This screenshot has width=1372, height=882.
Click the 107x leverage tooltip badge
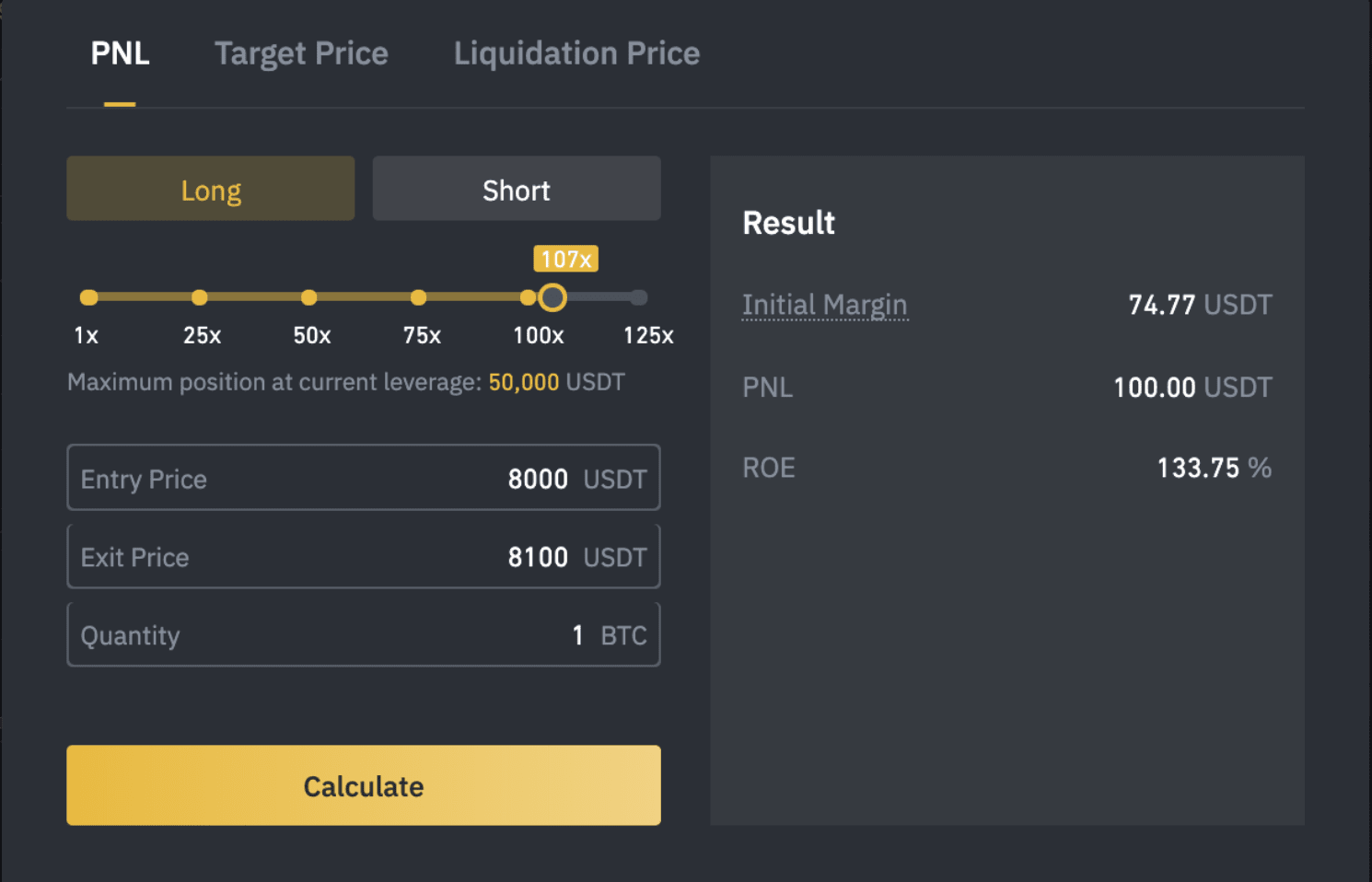(566, 259)
